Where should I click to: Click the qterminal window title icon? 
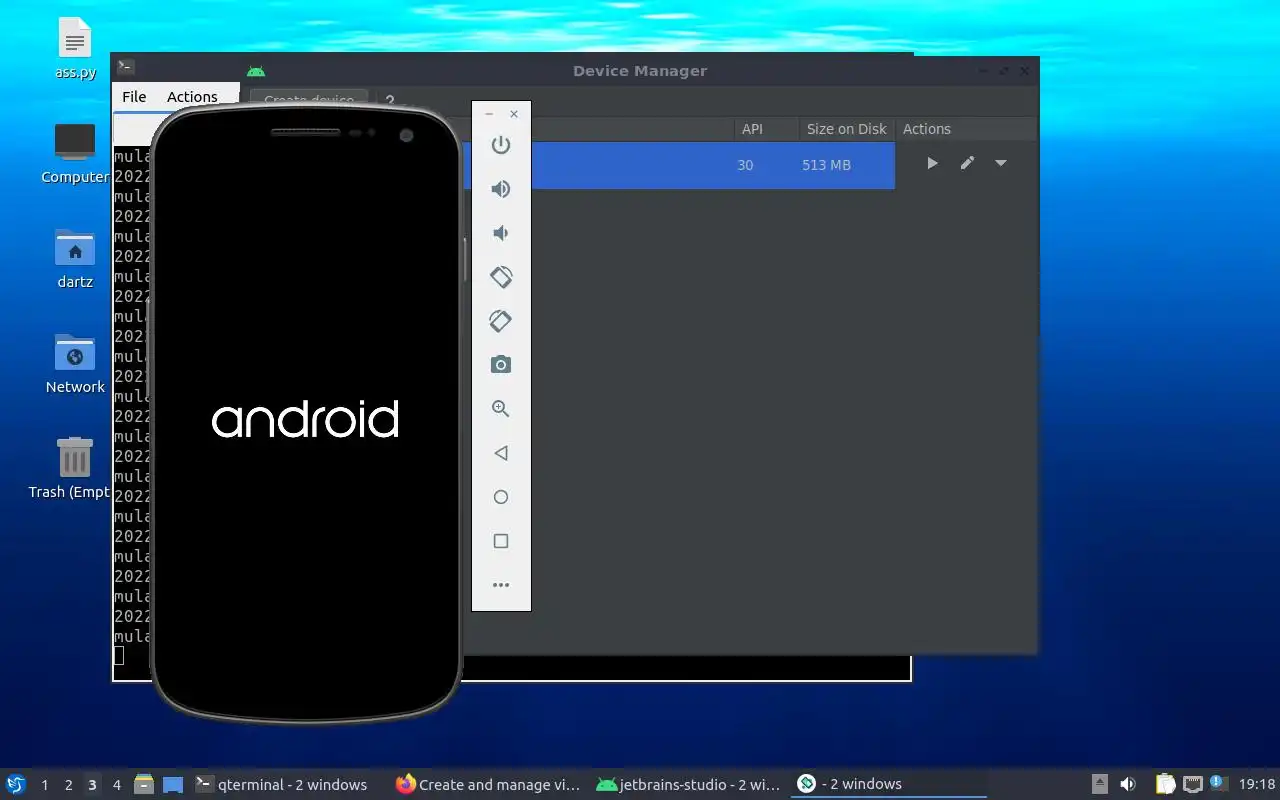point(125,67)
